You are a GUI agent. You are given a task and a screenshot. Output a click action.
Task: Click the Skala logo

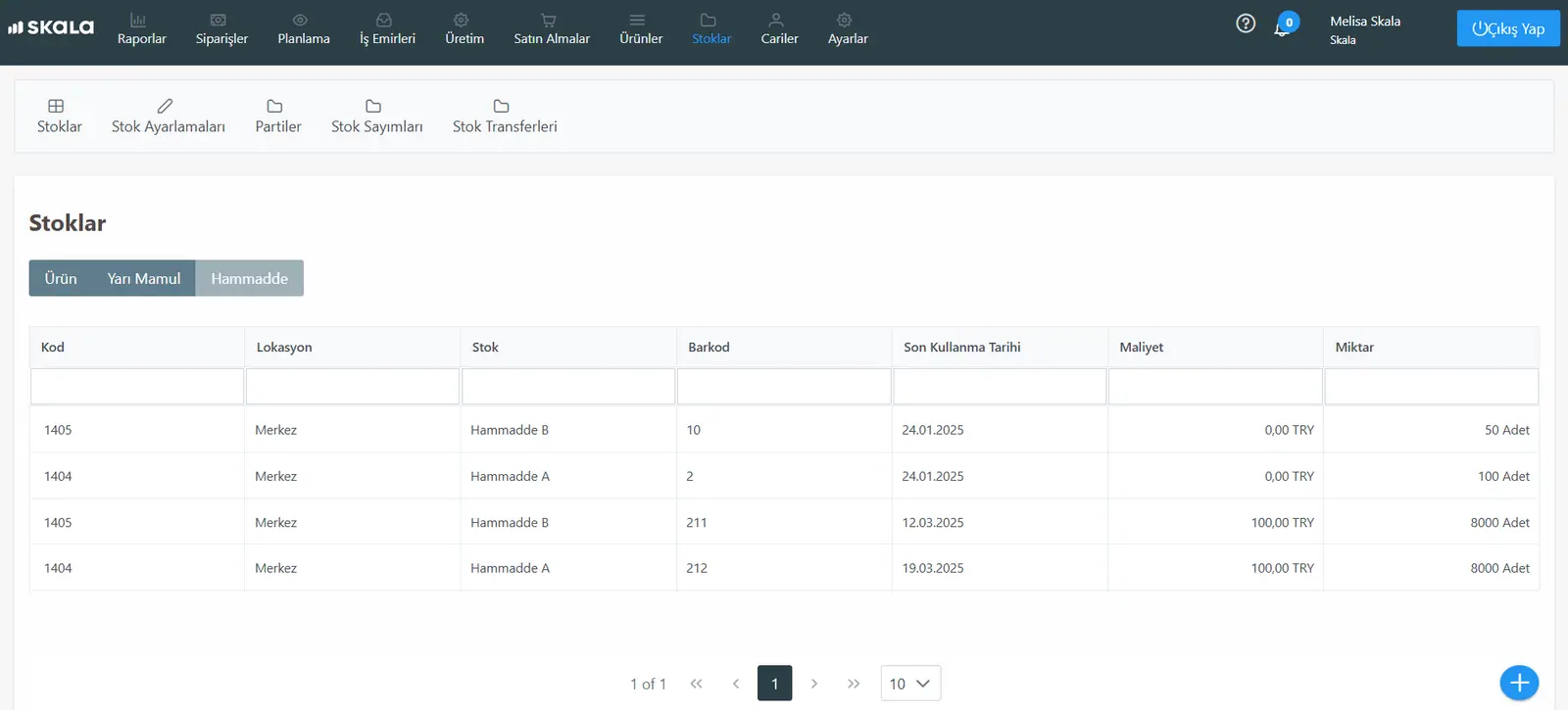[51, 27]
